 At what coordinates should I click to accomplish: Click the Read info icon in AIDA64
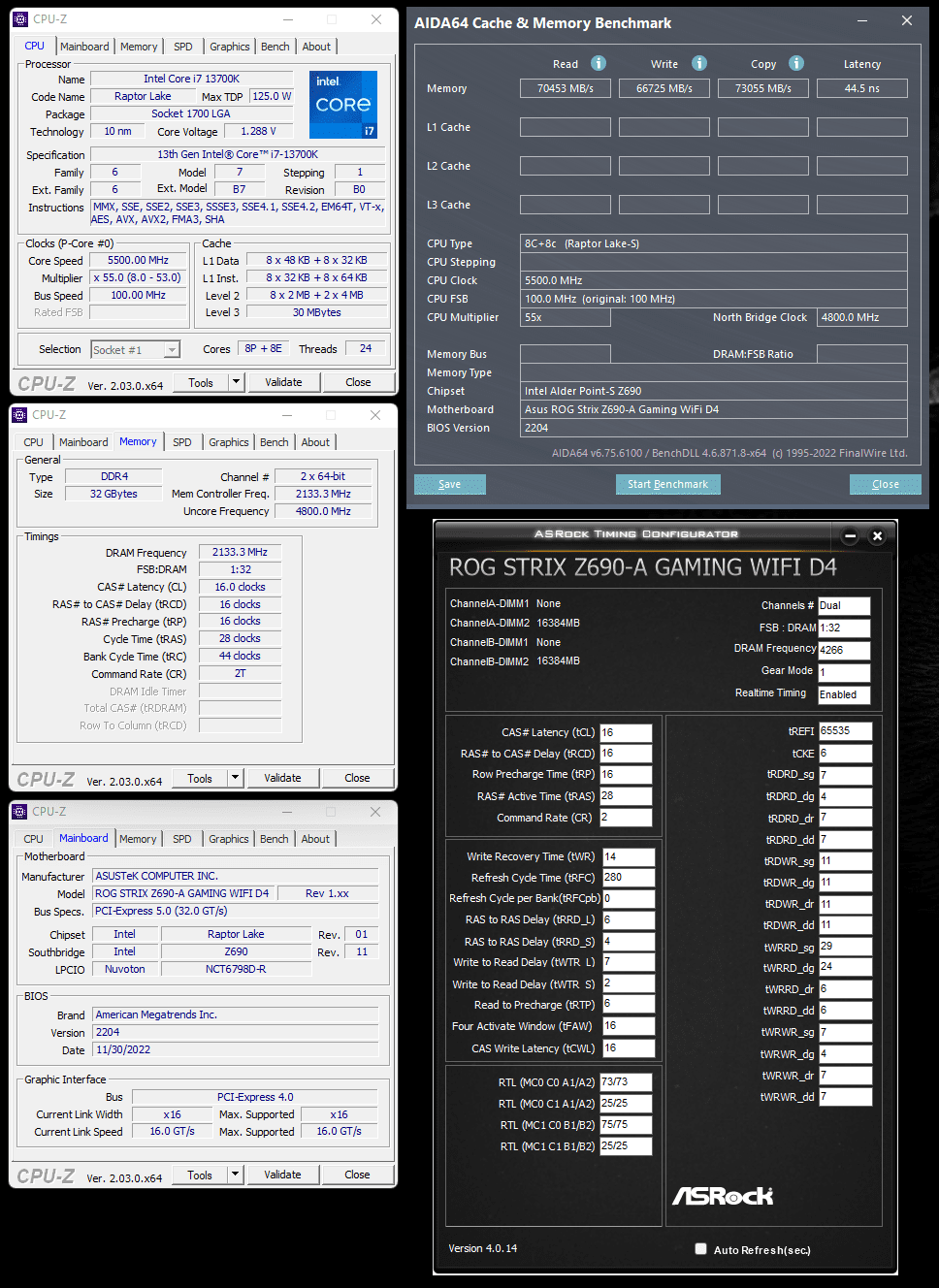tap(599, 63)
